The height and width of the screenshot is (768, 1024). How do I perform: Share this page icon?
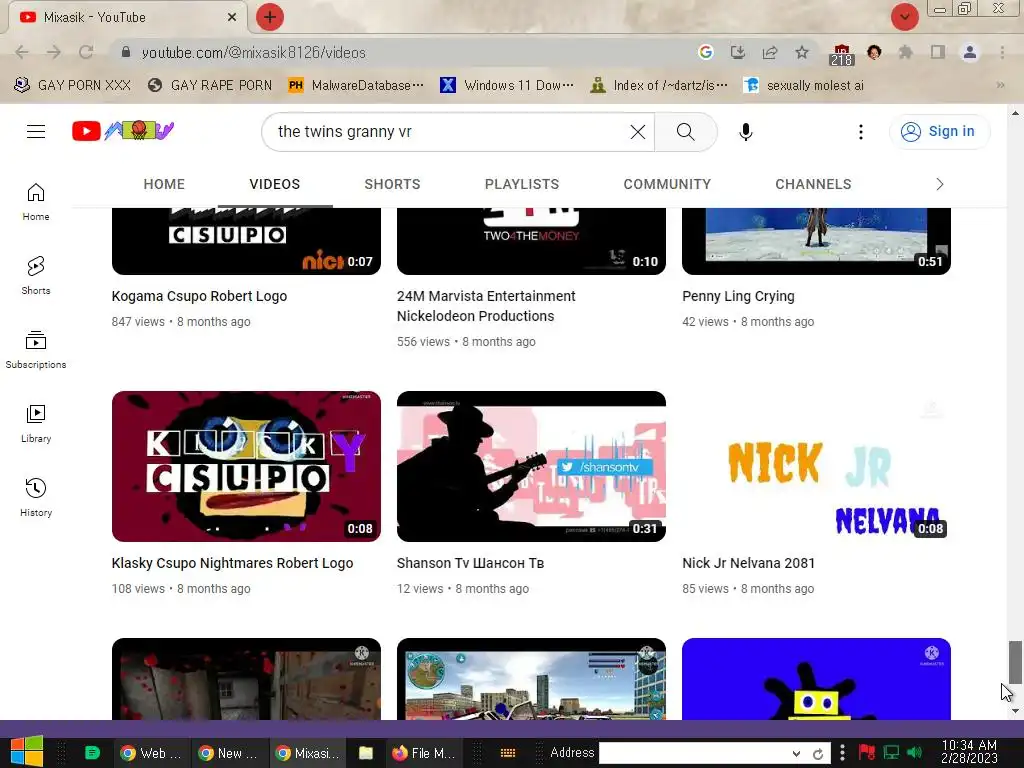point(770,52)
